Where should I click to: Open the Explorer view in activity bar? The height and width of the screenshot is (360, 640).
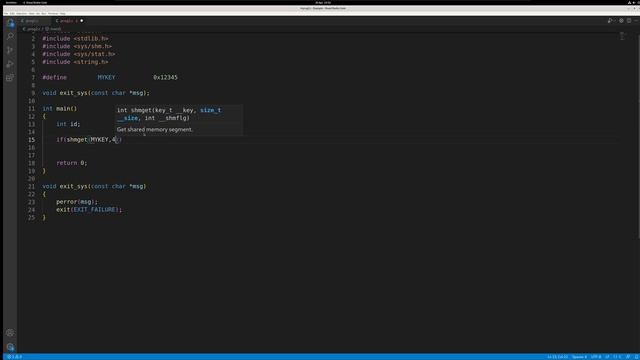[x=10, y=23]
